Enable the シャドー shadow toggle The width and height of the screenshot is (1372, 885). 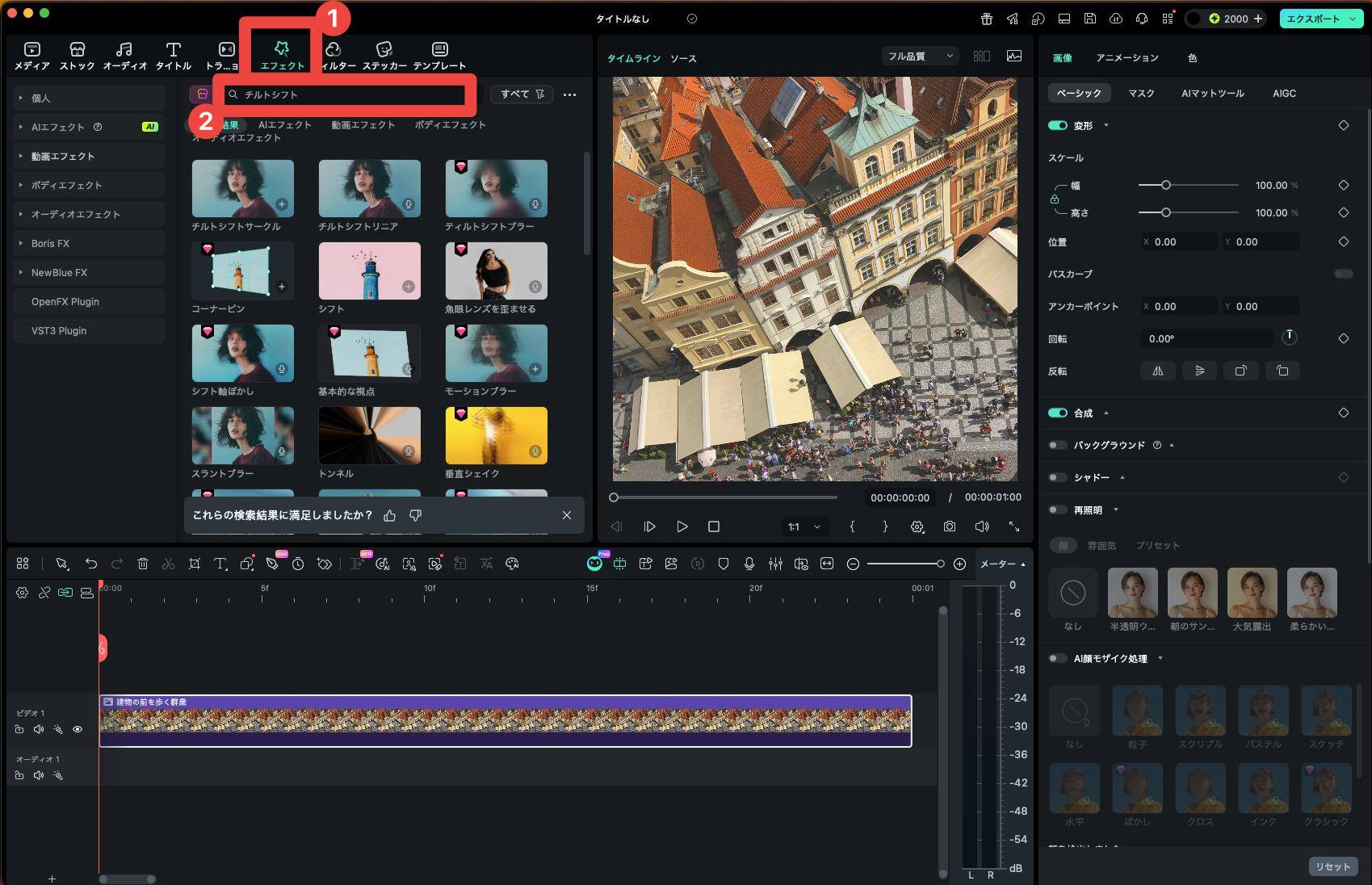pos(1058,477)
